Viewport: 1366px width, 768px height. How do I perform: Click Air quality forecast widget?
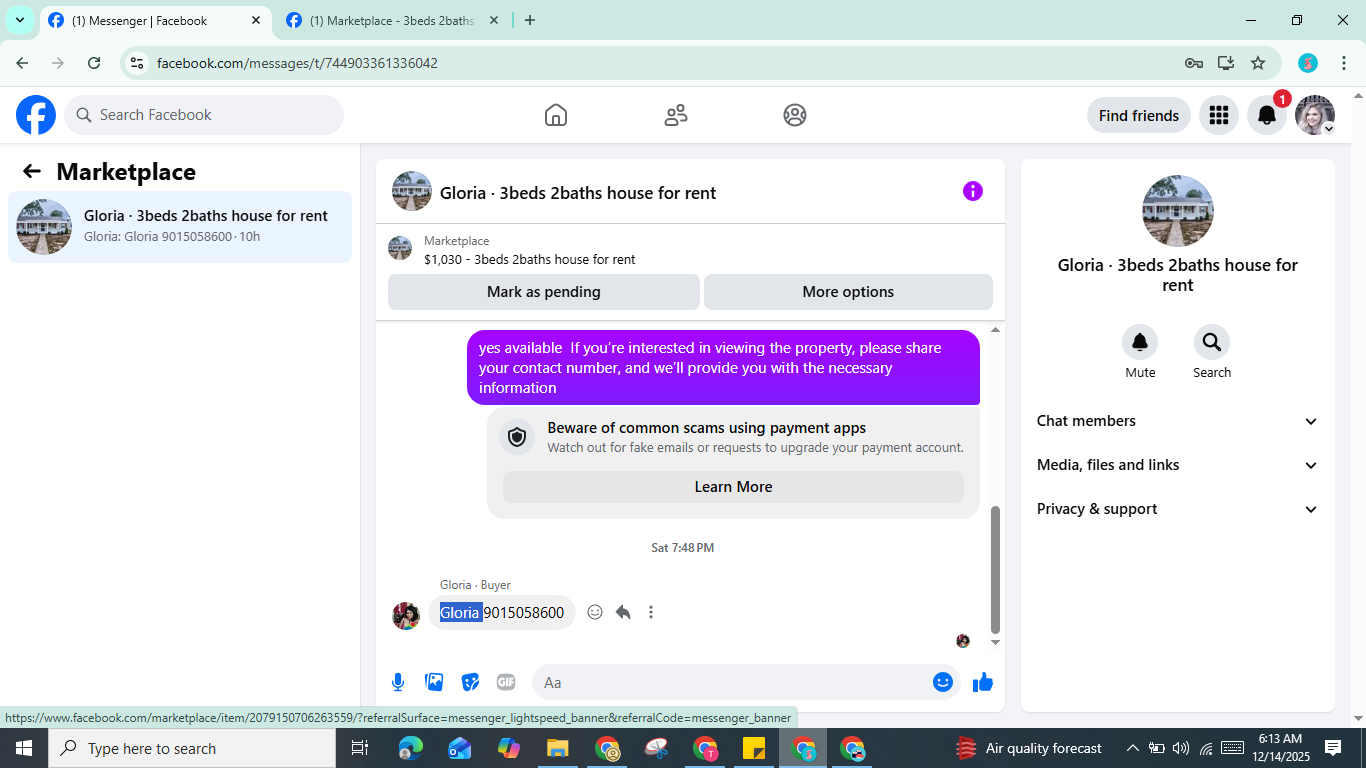coord(1028,748)
